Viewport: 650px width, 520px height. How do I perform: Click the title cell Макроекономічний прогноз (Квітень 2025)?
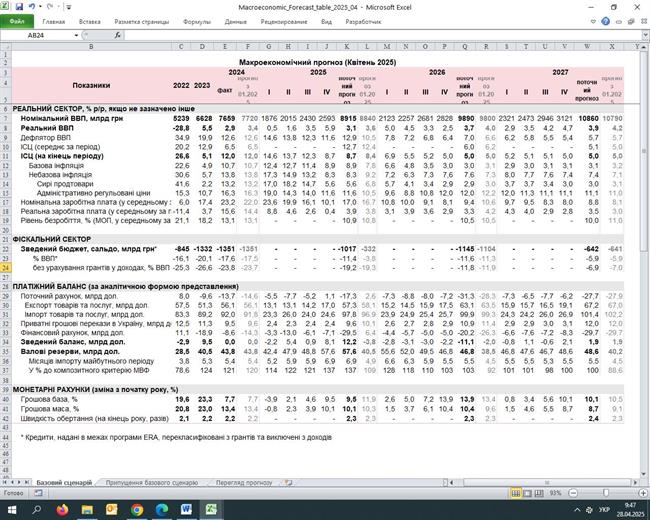tap(318, 62)
